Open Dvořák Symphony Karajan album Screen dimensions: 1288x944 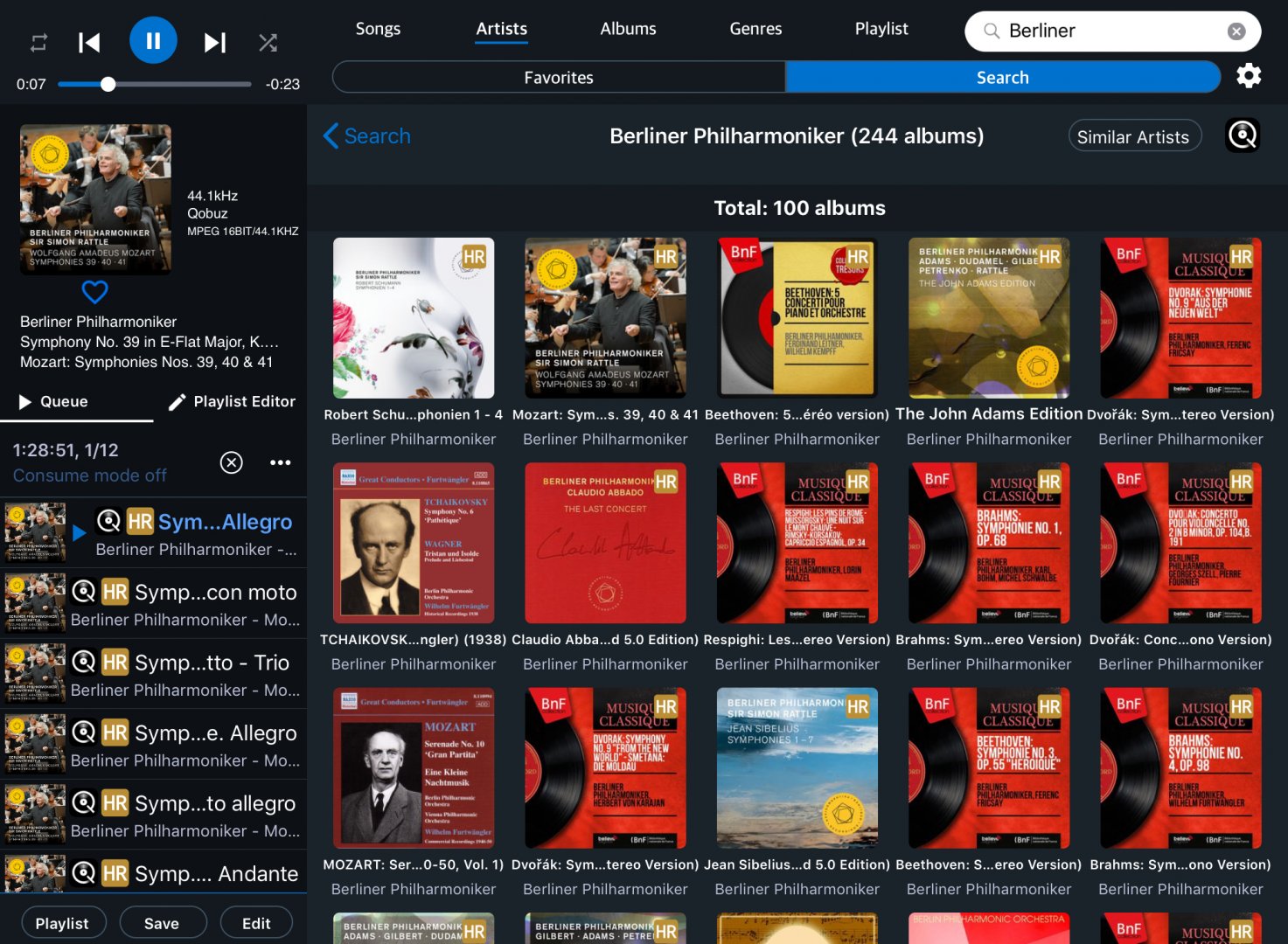[x=605, y=768]
